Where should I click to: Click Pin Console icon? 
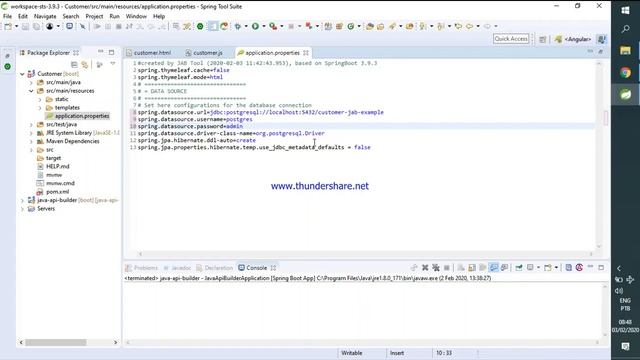[519, 268]
